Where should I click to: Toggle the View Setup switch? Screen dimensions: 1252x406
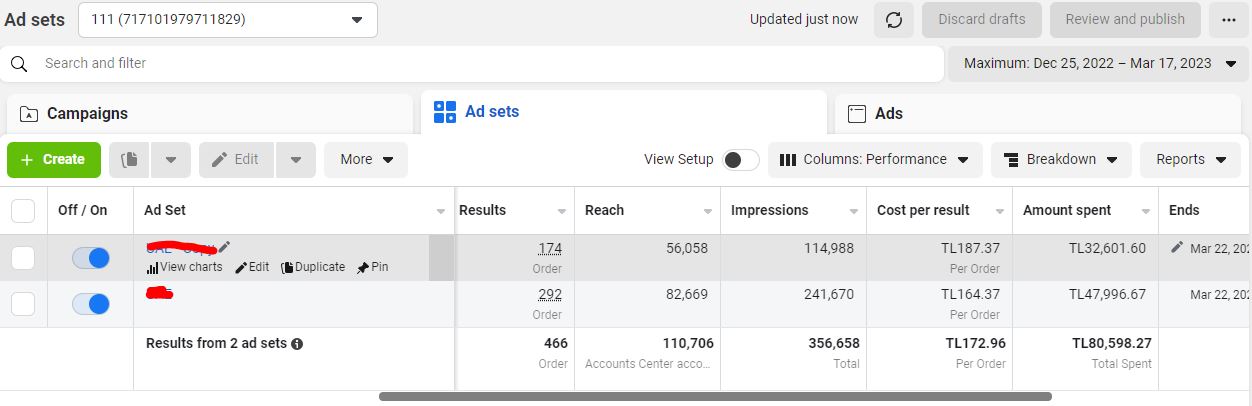tap(741, 160)
